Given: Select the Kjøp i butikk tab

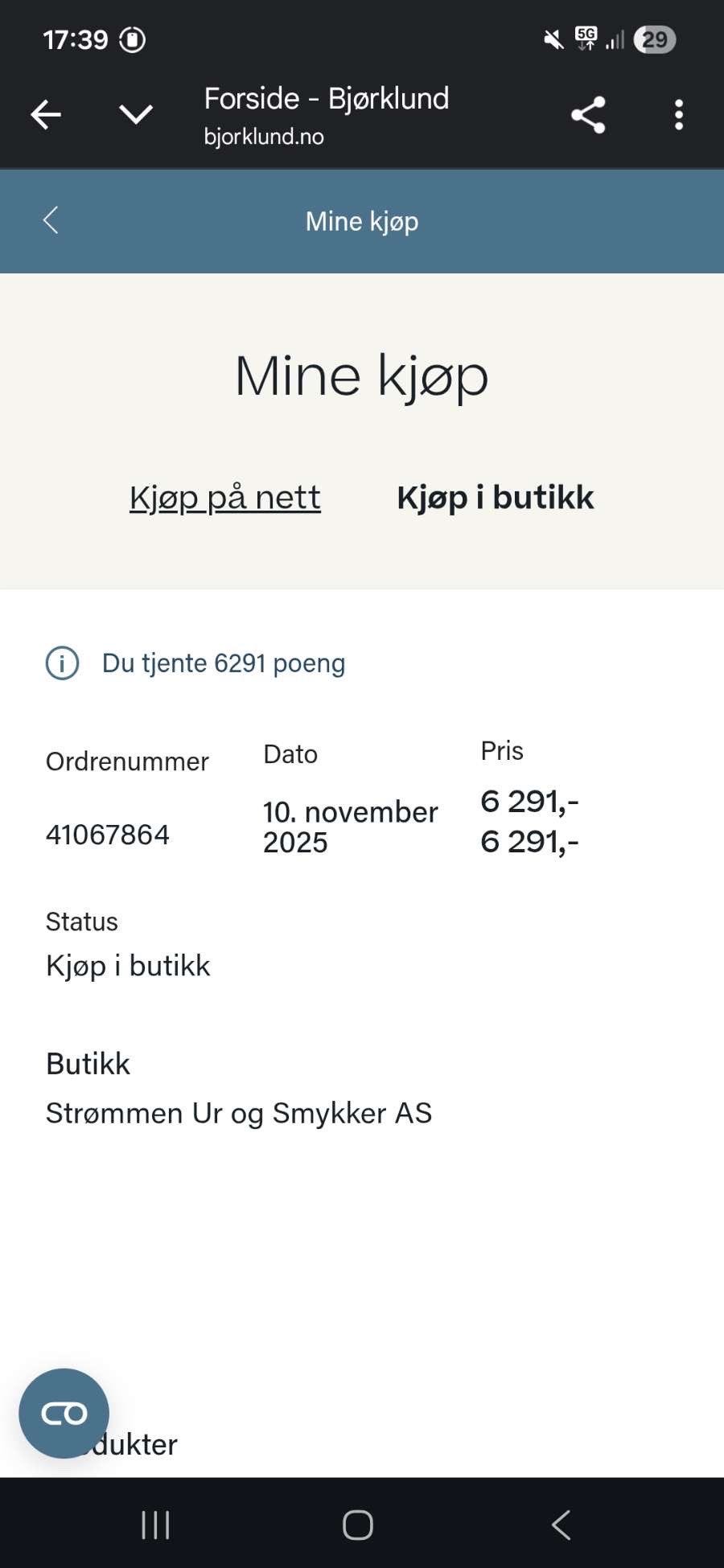Looking at the screenshot, I should (495, 498).
